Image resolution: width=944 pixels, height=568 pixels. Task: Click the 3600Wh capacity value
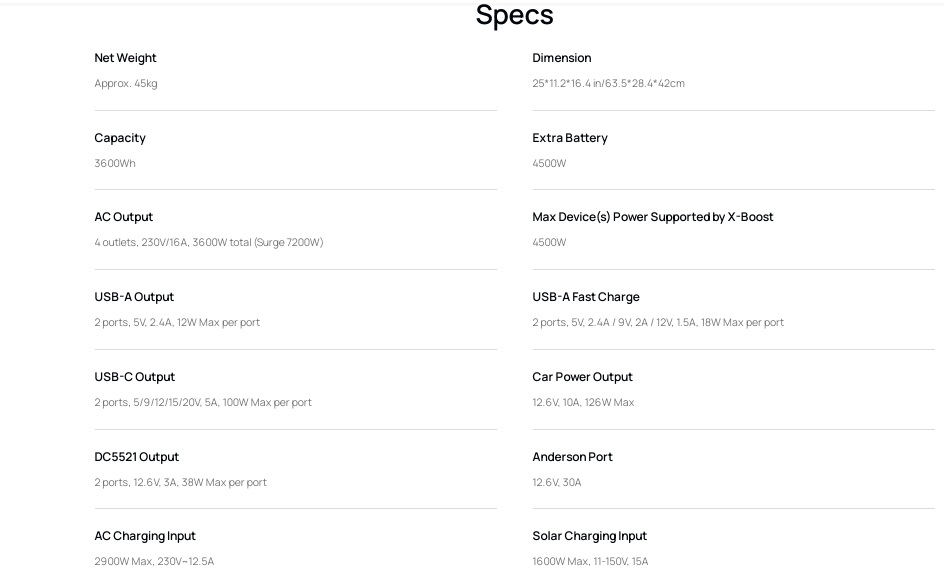[x=115, y=163]
